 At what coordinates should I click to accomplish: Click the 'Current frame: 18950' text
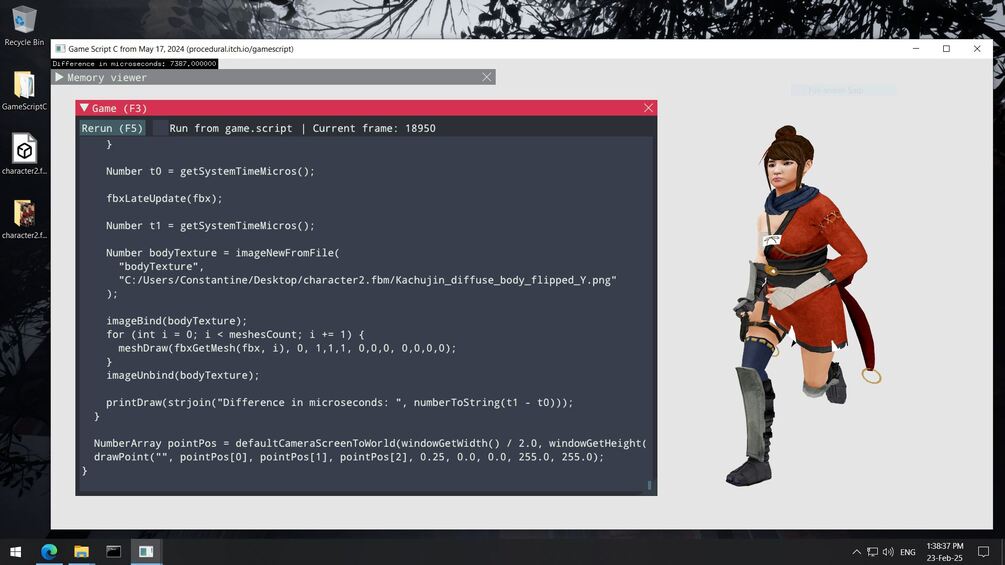(374, 128)
